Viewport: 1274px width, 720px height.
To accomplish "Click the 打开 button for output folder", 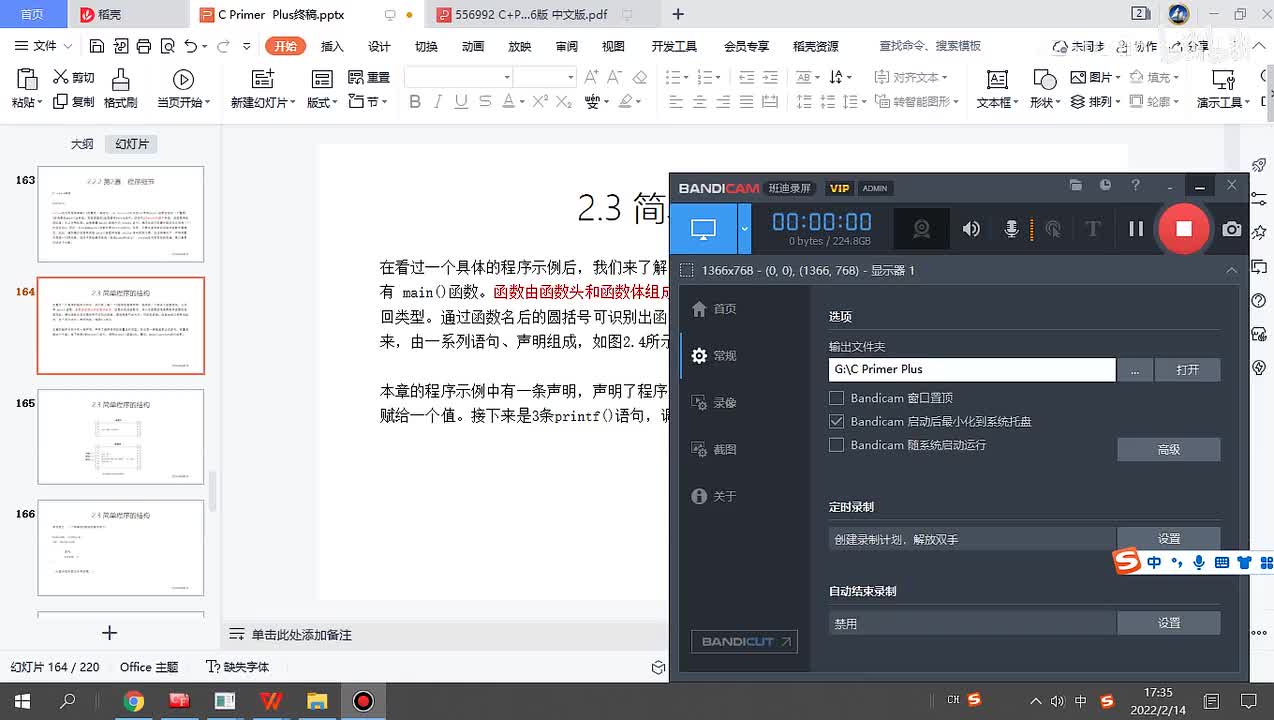I will click(x=1187, y=369).
